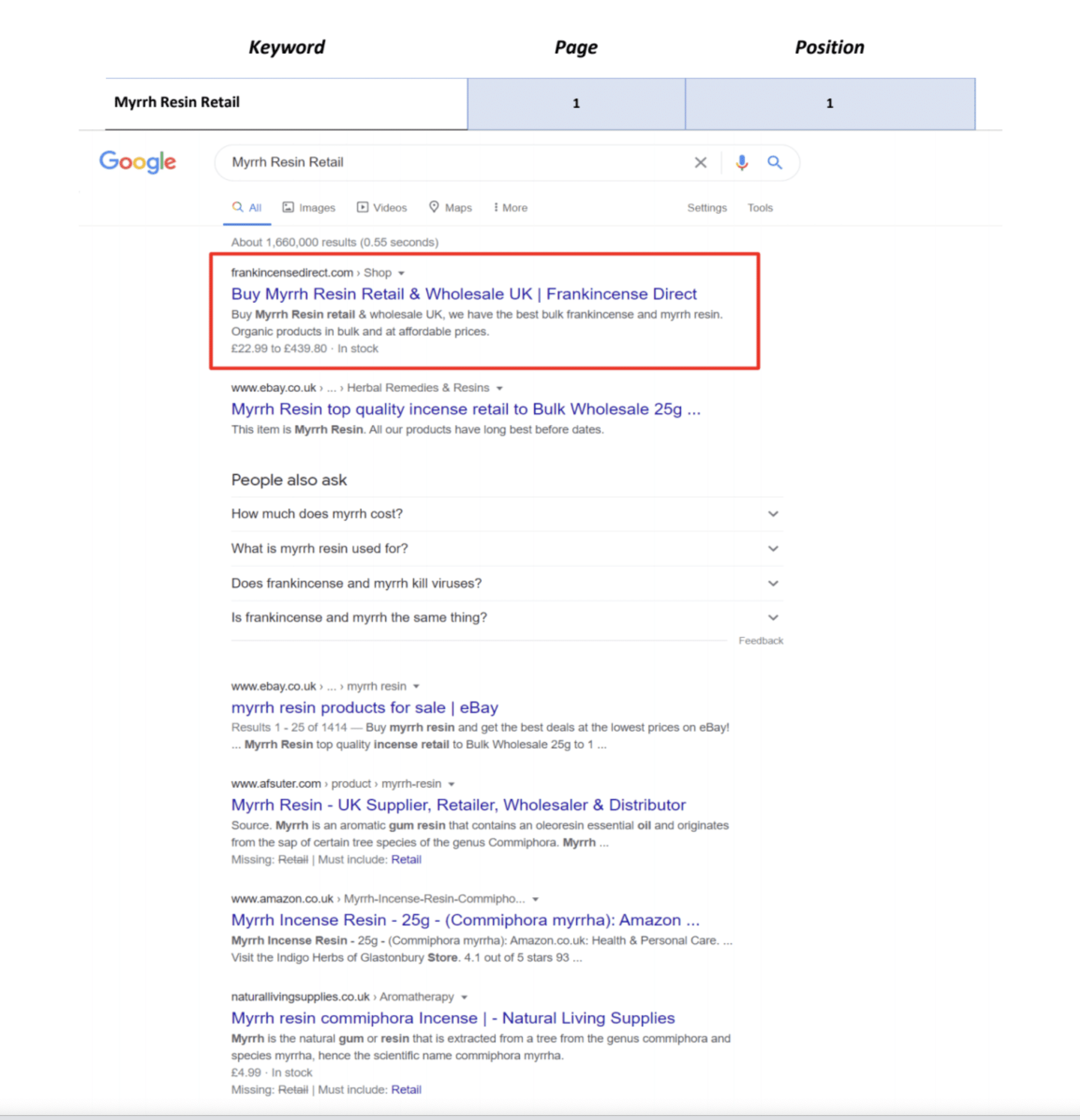The width and height of the screenshot is (1080, 1120).
Task: Open the dropdown arrow next to frankincensedirect.com Shop
Action: pyautogui.click(x=401, y=273)
